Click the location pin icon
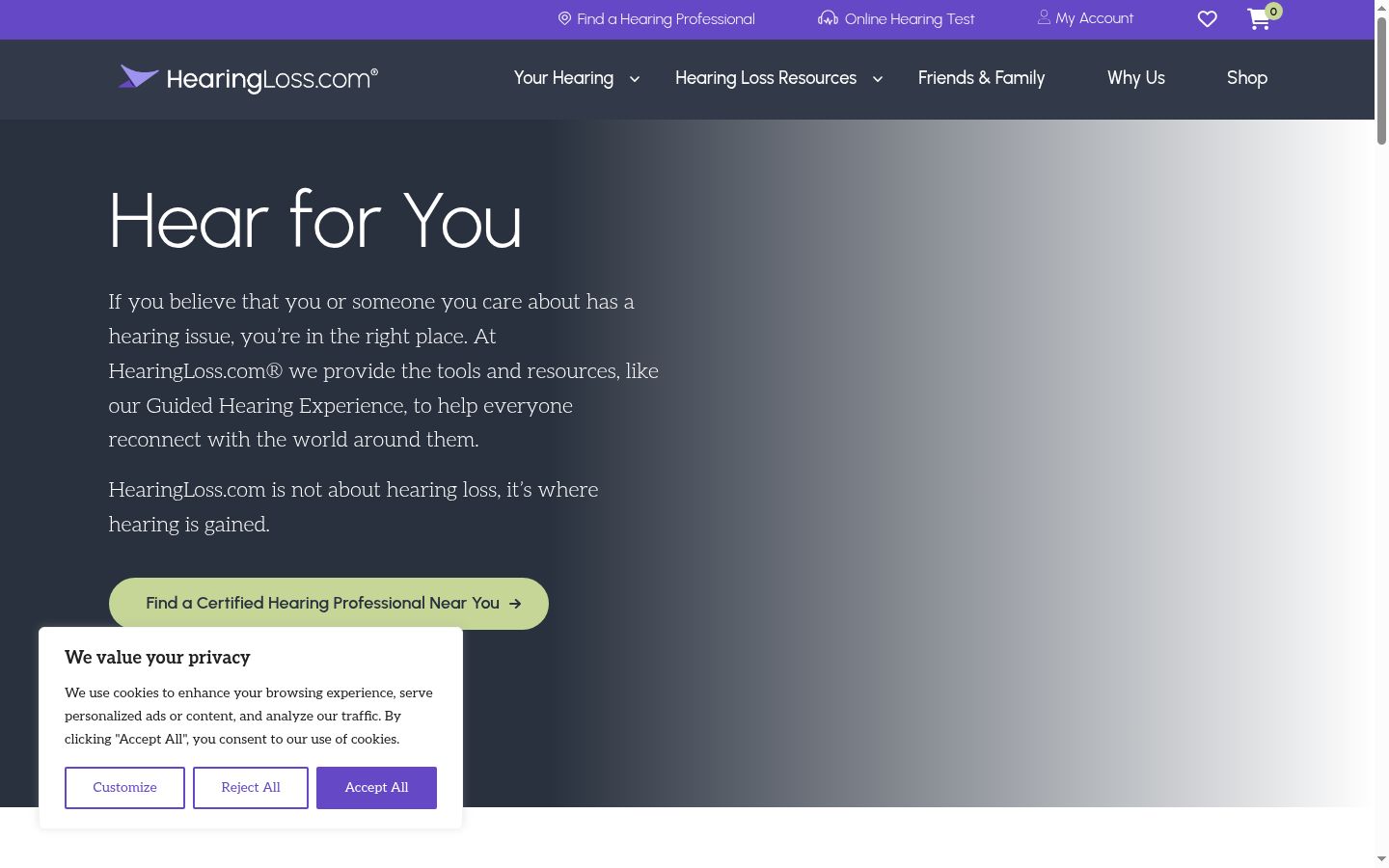 click(564, 18)
